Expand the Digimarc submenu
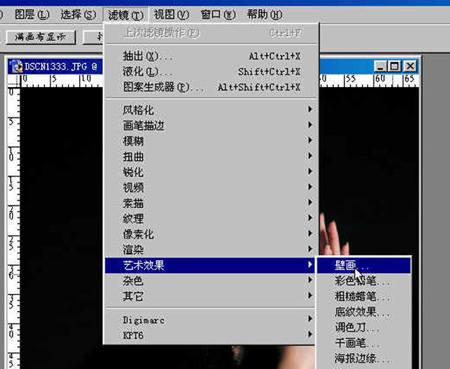450x369 pixels. pyautogui.click(x=211, y=320)
